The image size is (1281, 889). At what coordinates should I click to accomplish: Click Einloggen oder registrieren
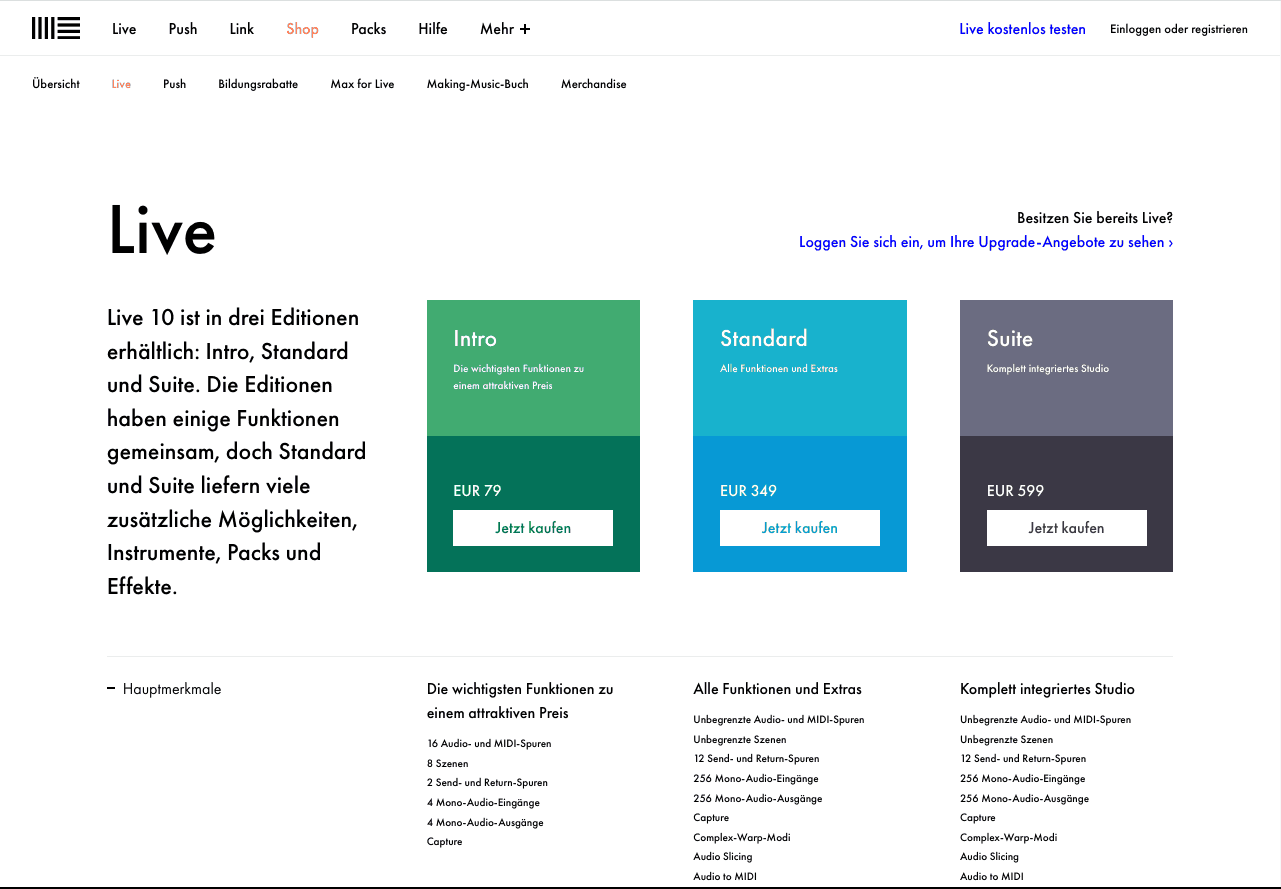(x=1179, y=29)
